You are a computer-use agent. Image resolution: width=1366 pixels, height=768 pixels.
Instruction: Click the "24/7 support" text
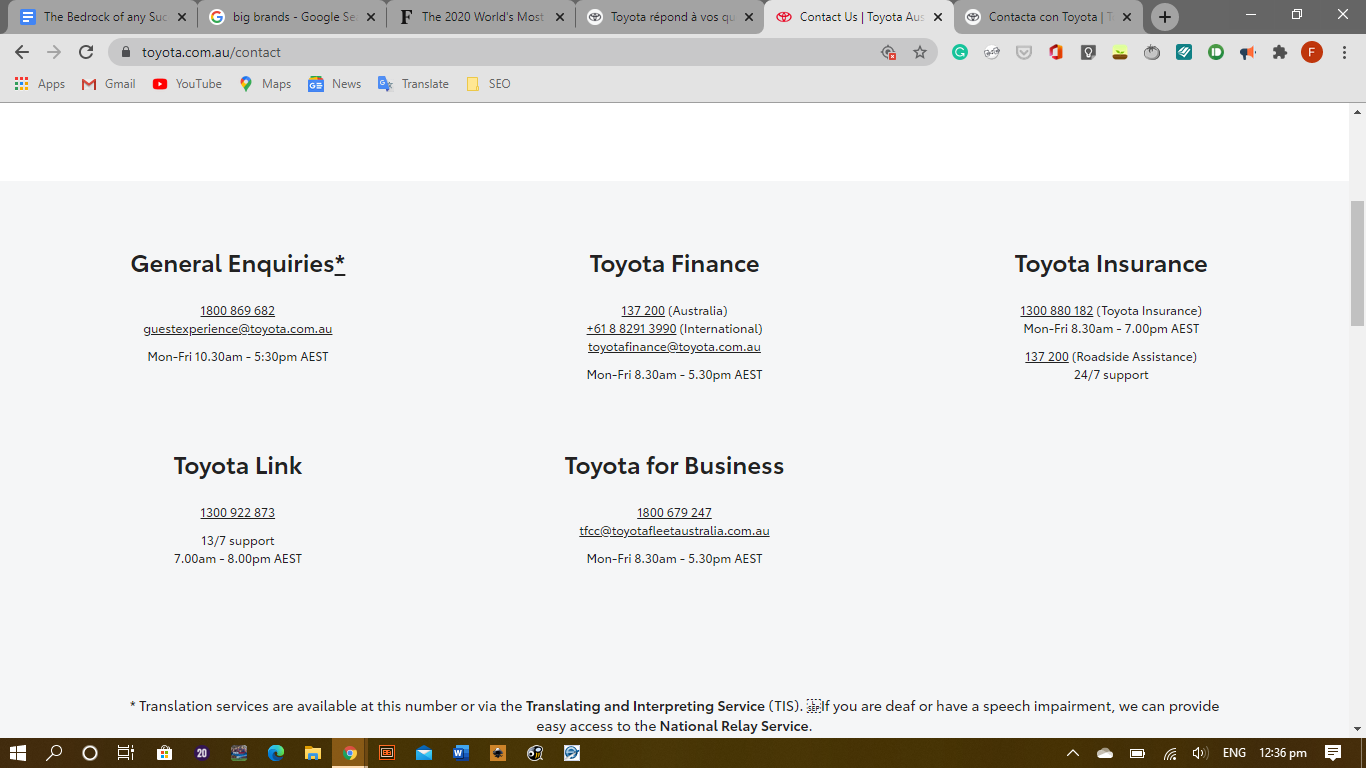pyautogui.click(x=1111, y=375)
